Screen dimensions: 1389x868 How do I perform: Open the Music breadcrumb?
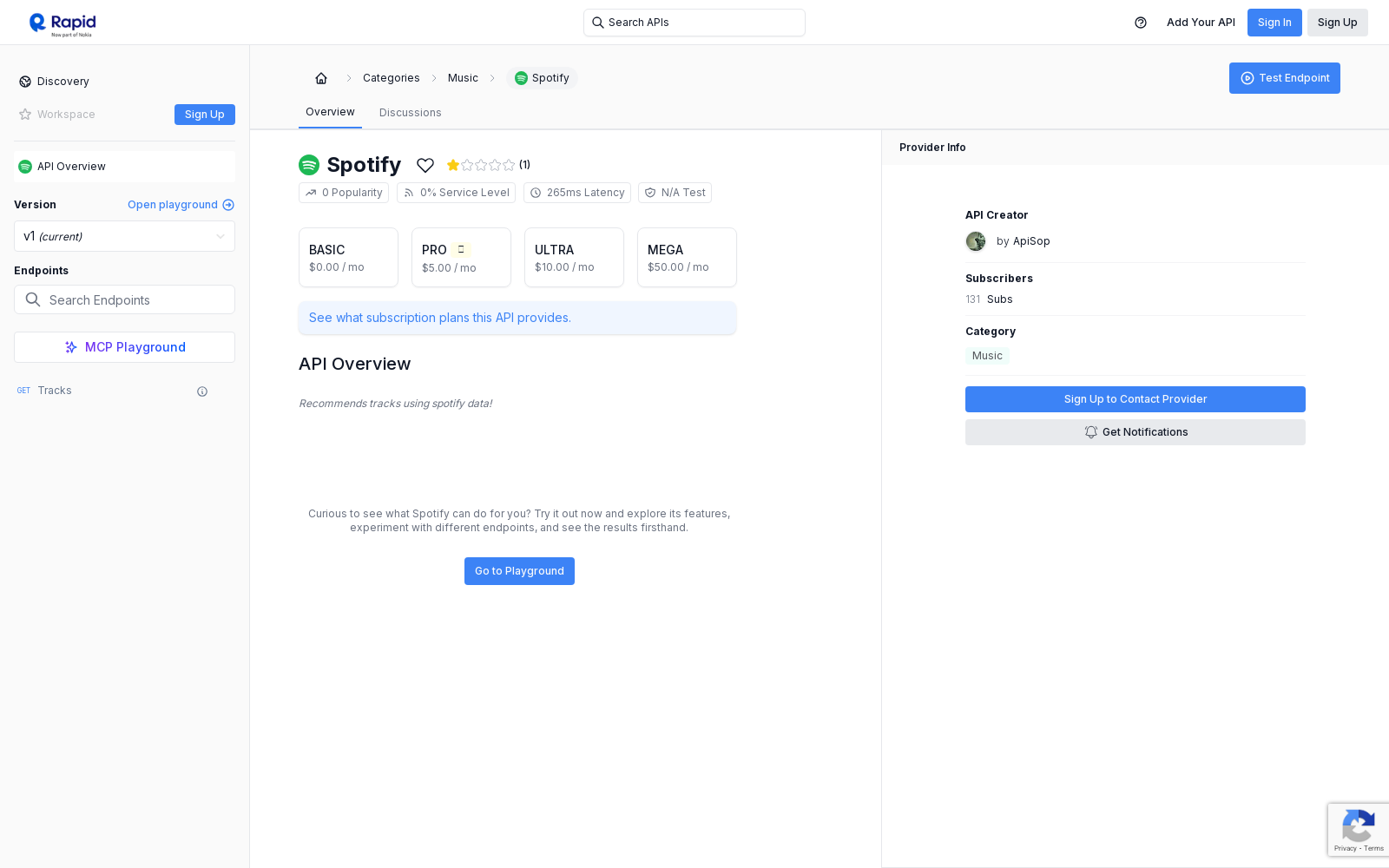(x=463, y=78)
